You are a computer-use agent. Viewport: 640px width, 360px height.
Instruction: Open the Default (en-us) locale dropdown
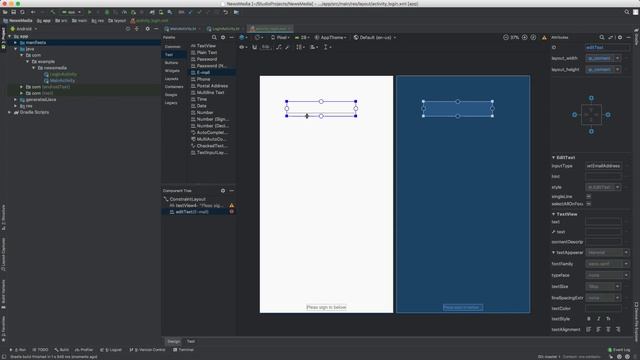tap(375, 37)
